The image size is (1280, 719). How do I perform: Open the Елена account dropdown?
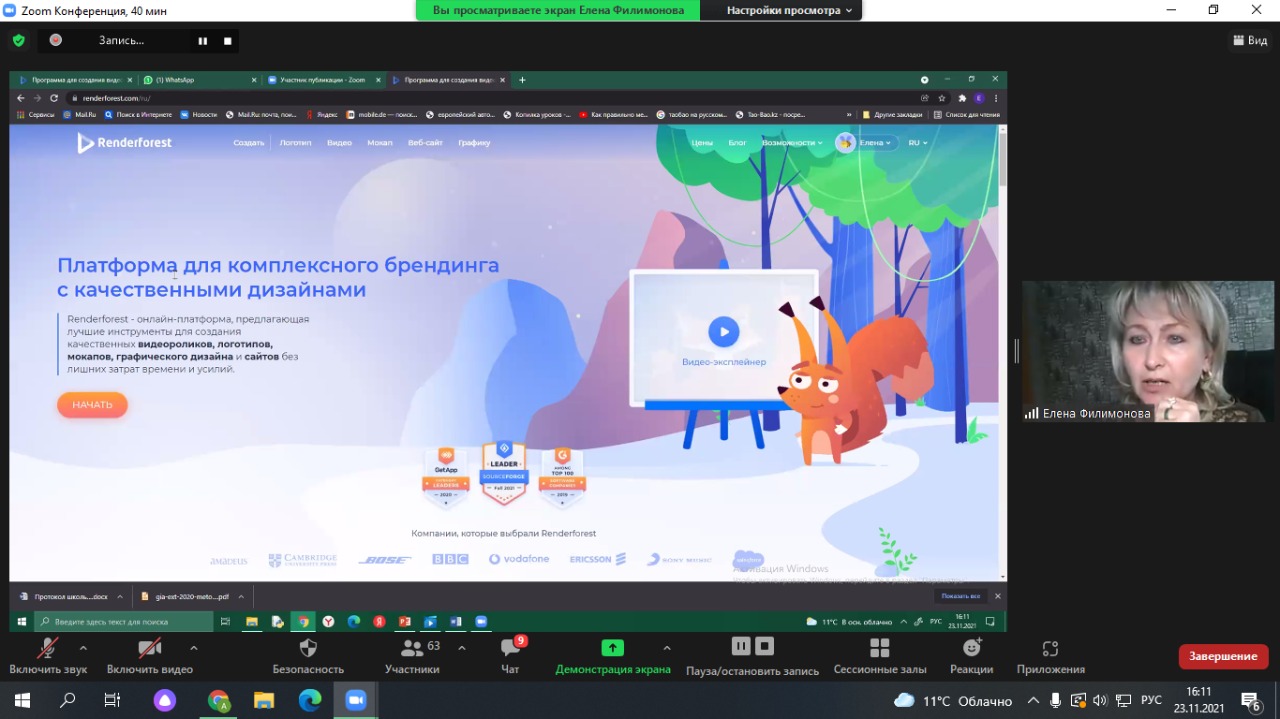(866, 143)
